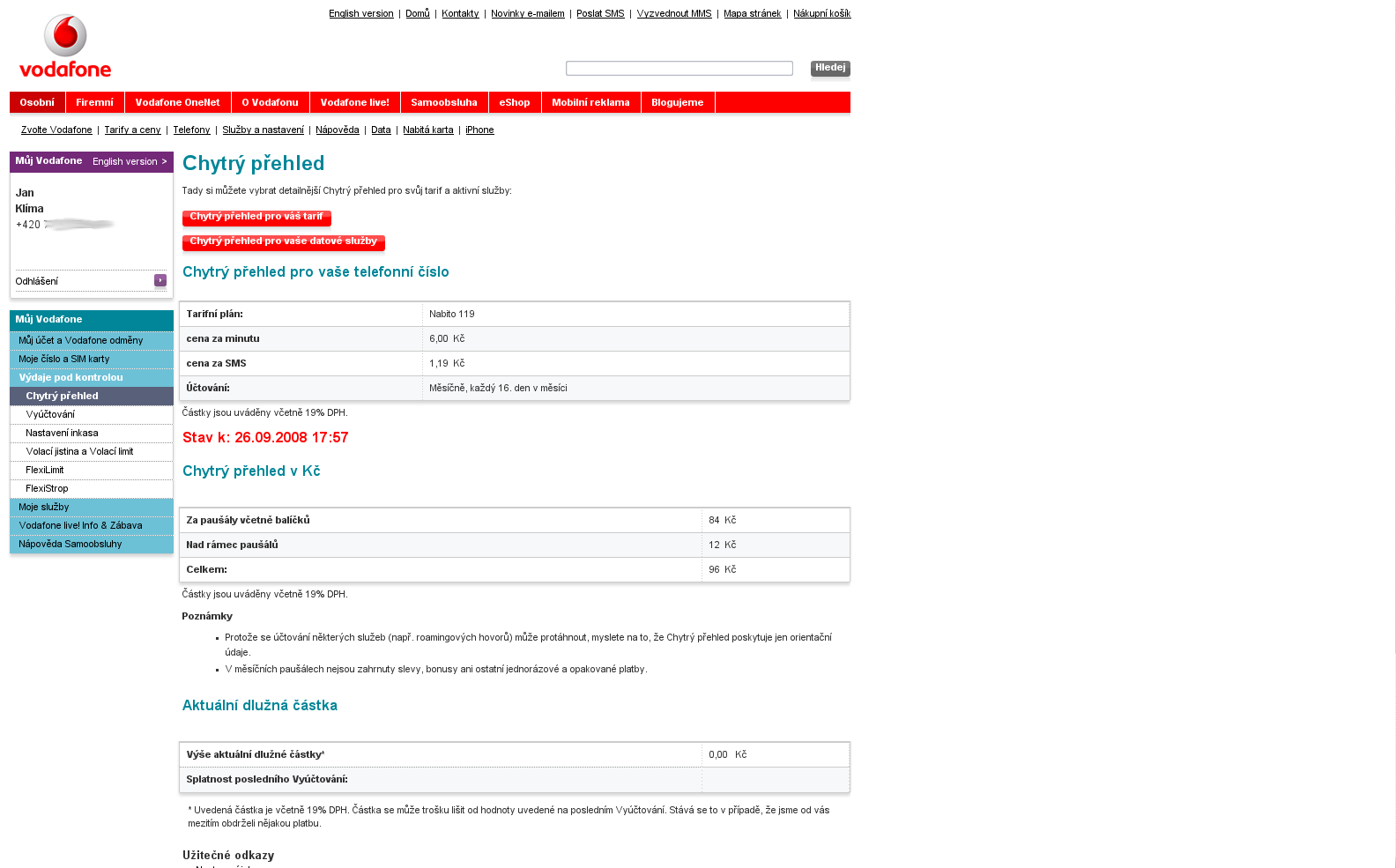The width and height of the screenshot is (1396, 868).
Task: Open Telefony submenu link
Action: (191, 130)
